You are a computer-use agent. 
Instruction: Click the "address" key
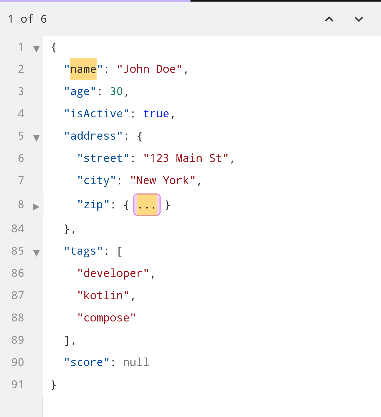click(x=93, y=136)
